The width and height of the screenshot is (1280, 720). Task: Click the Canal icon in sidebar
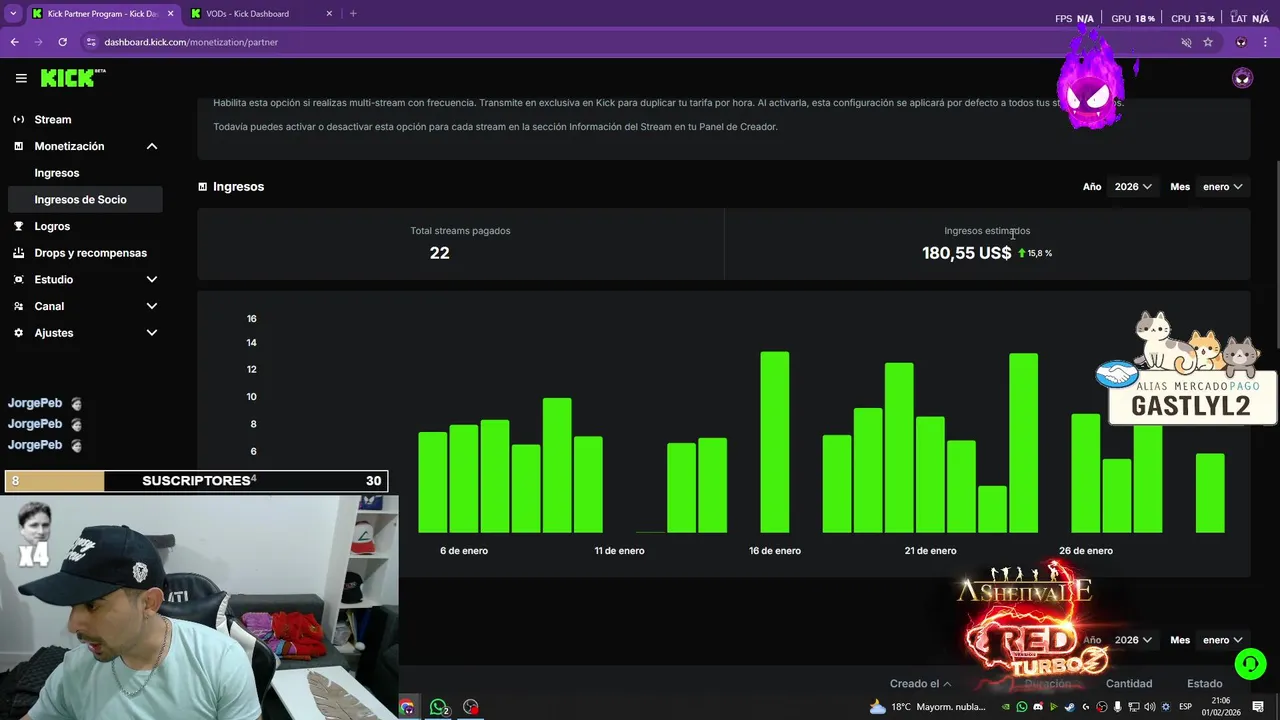[x=18, y=306]
